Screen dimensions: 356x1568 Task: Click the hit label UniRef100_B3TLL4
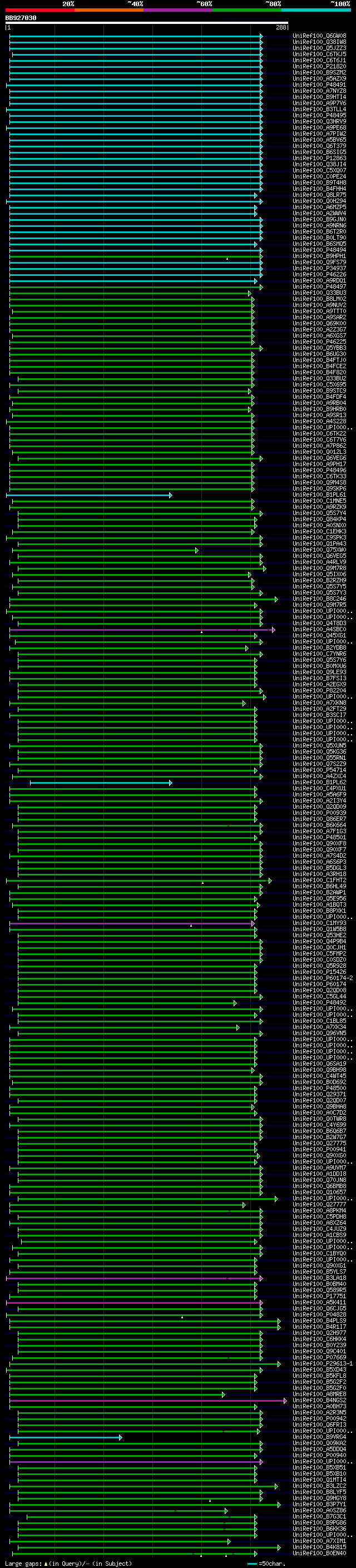click(319, 110)
